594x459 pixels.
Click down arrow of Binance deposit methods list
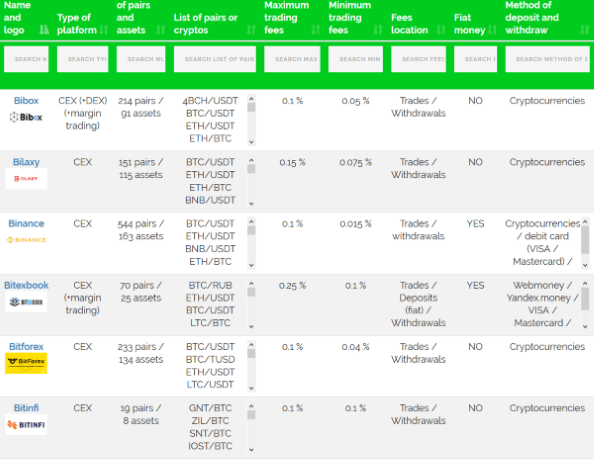(x=585, y=265)
